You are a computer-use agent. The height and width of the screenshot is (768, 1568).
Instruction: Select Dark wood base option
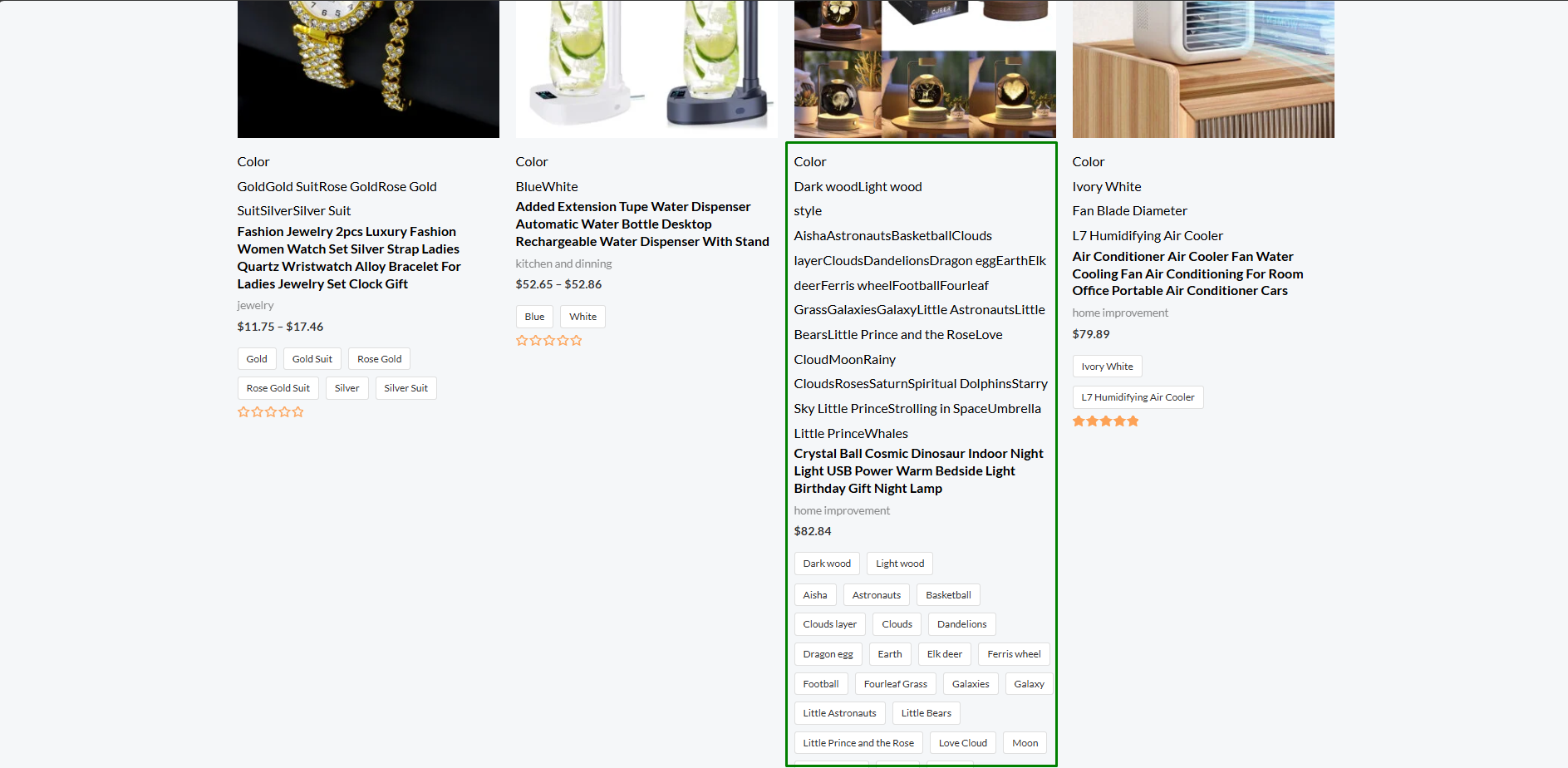[827, 564]
